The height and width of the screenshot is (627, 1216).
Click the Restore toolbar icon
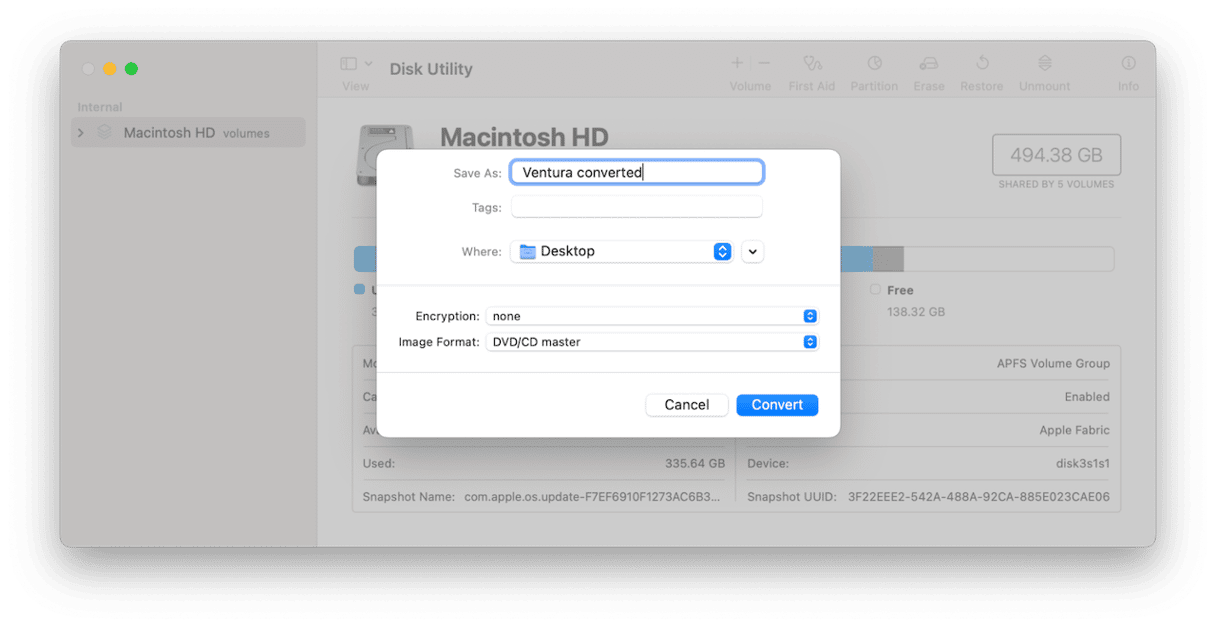pyautogui.click(x=982, y=63)
